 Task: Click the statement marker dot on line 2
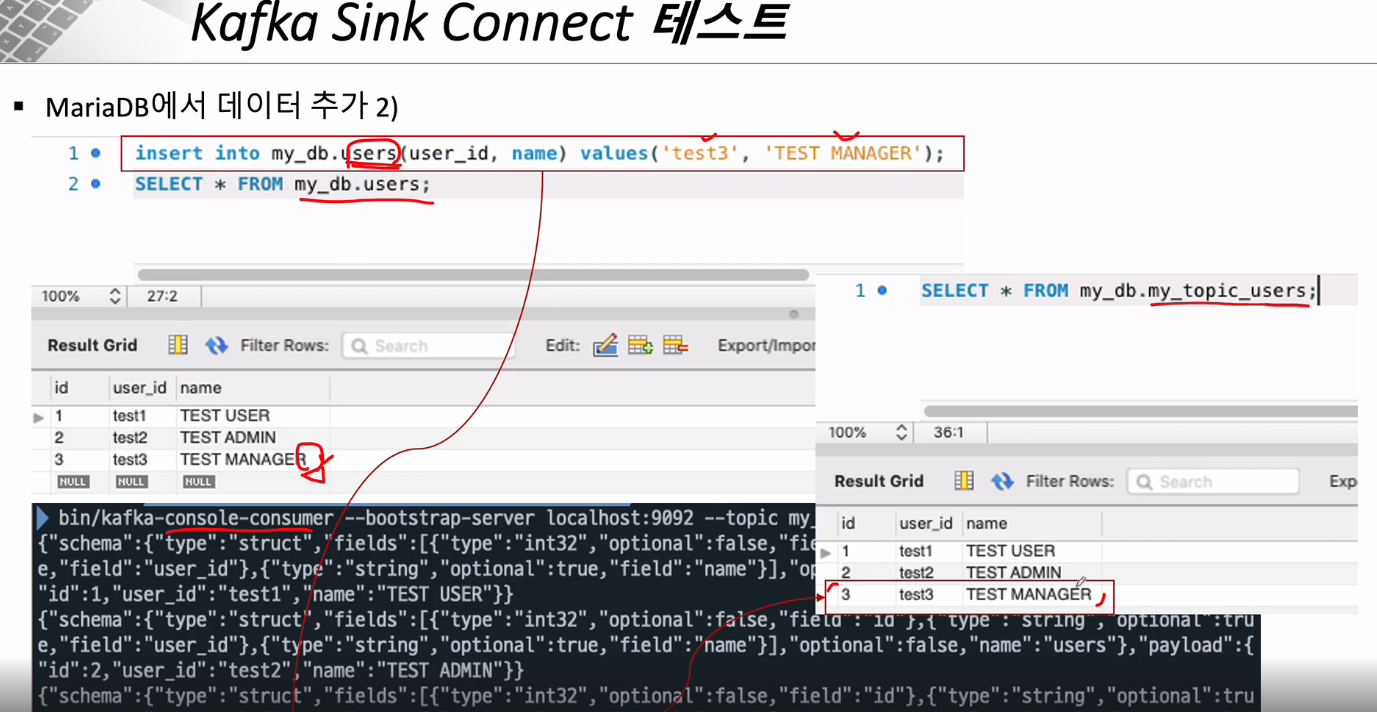tap(96, 184)
